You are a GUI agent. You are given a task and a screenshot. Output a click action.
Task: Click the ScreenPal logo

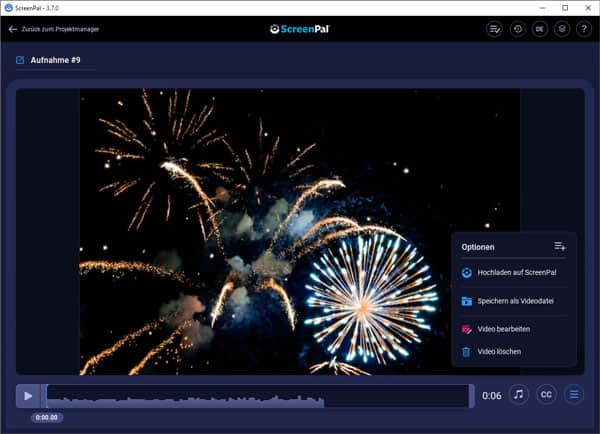(300, 29)
